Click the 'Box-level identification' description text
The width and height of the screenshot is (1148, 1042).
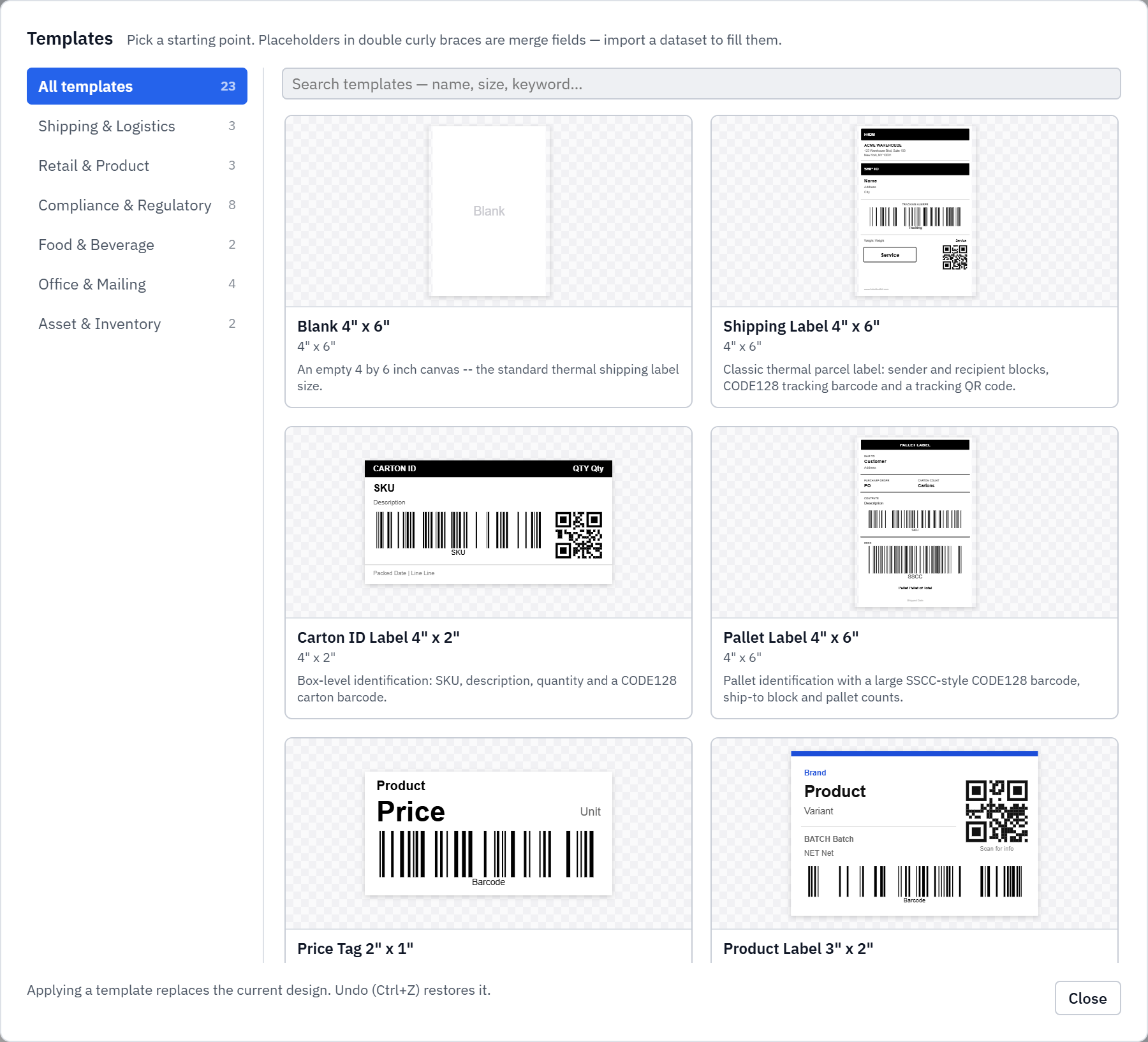[x=487, y=689]
